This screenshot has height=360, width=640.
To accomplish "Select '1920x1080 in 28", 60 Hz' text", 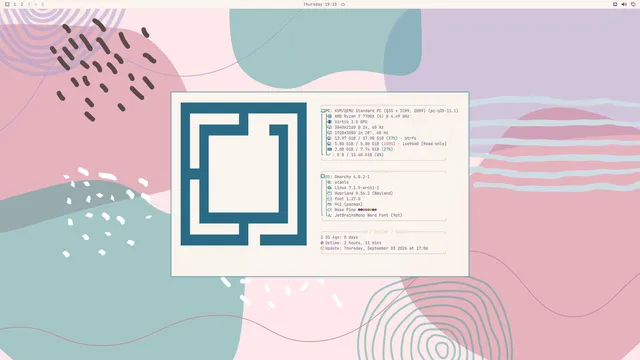I will 361,133.
